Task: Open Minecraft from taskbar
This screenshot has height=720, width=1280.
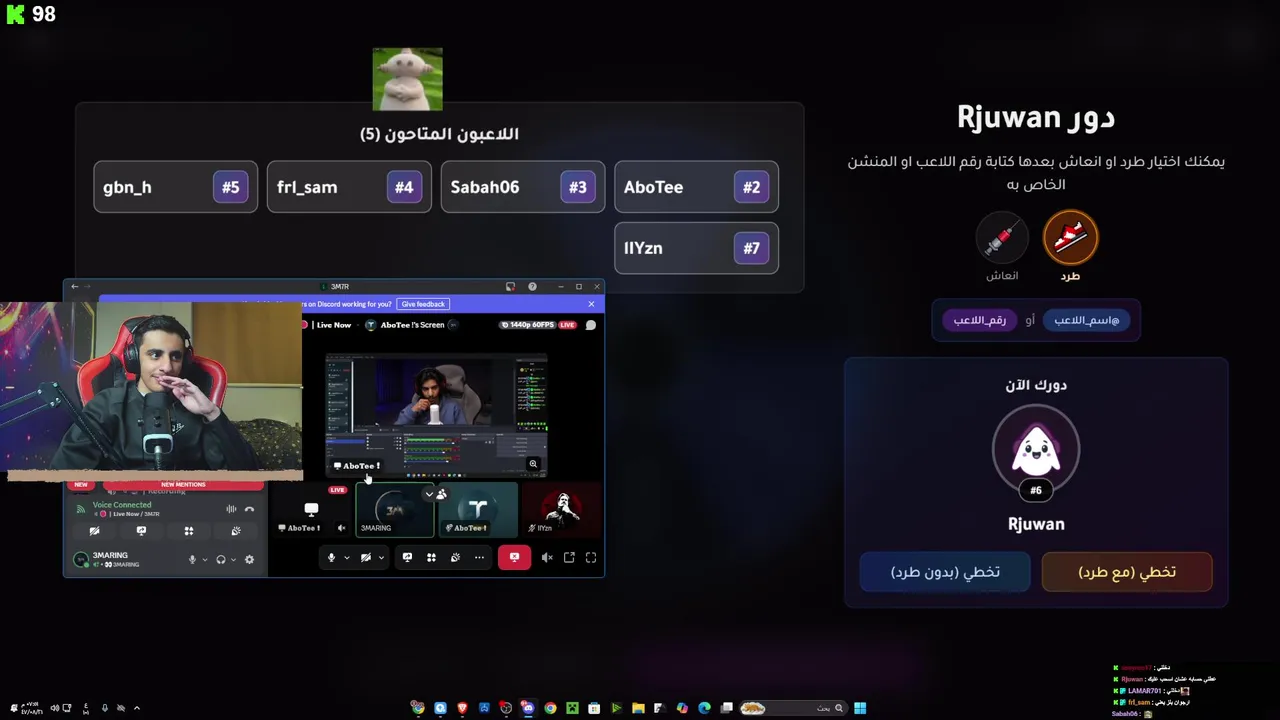Action: pyautogui.click(x=572, y=708)
